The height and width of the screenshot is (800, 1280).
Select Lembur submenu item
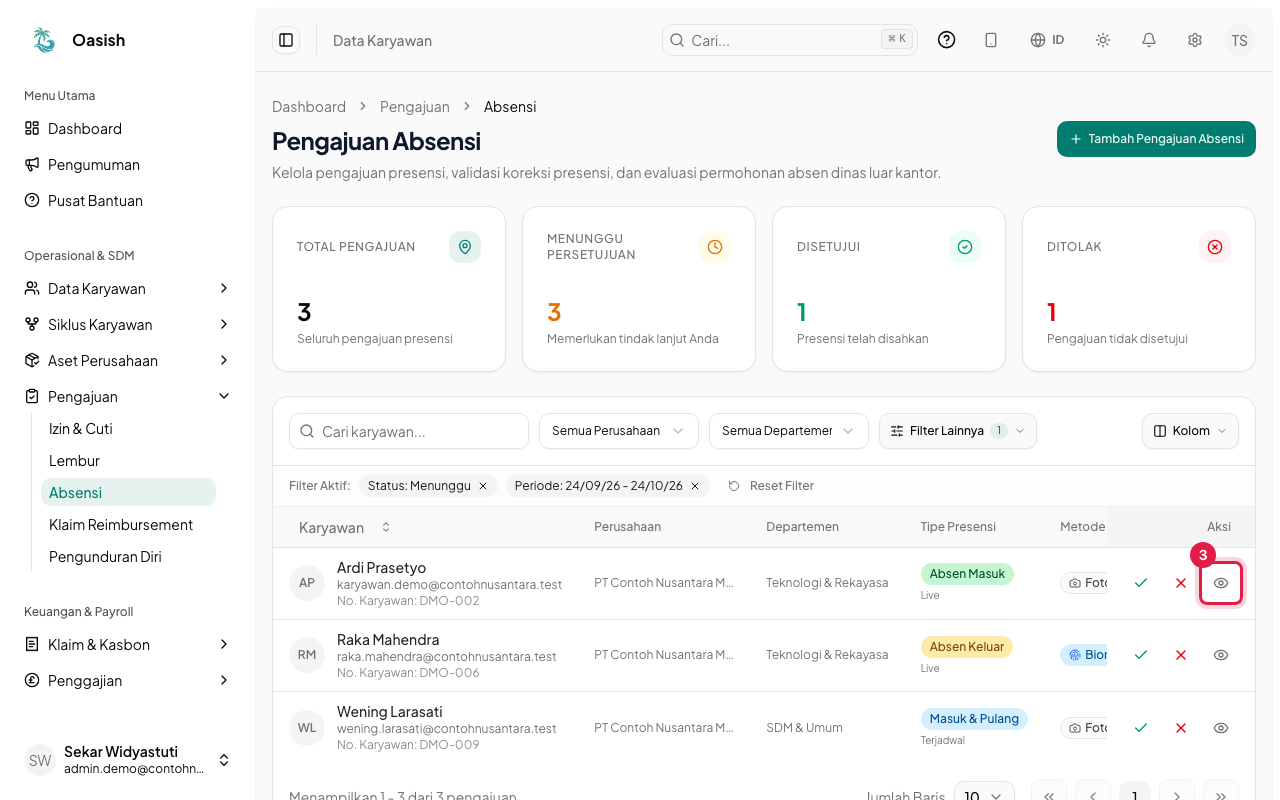click(x=128, y=461)
